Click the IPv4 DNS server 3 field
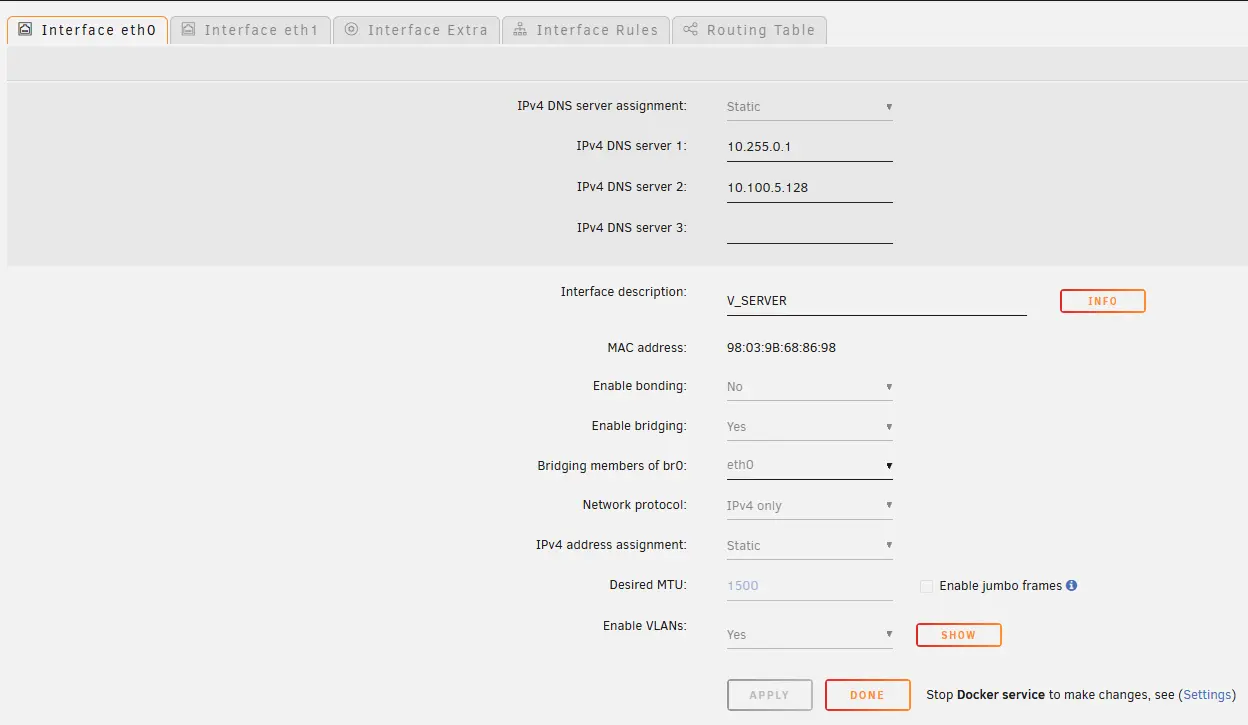This screenshot has width=1248, height=725. tap(809, 229)
